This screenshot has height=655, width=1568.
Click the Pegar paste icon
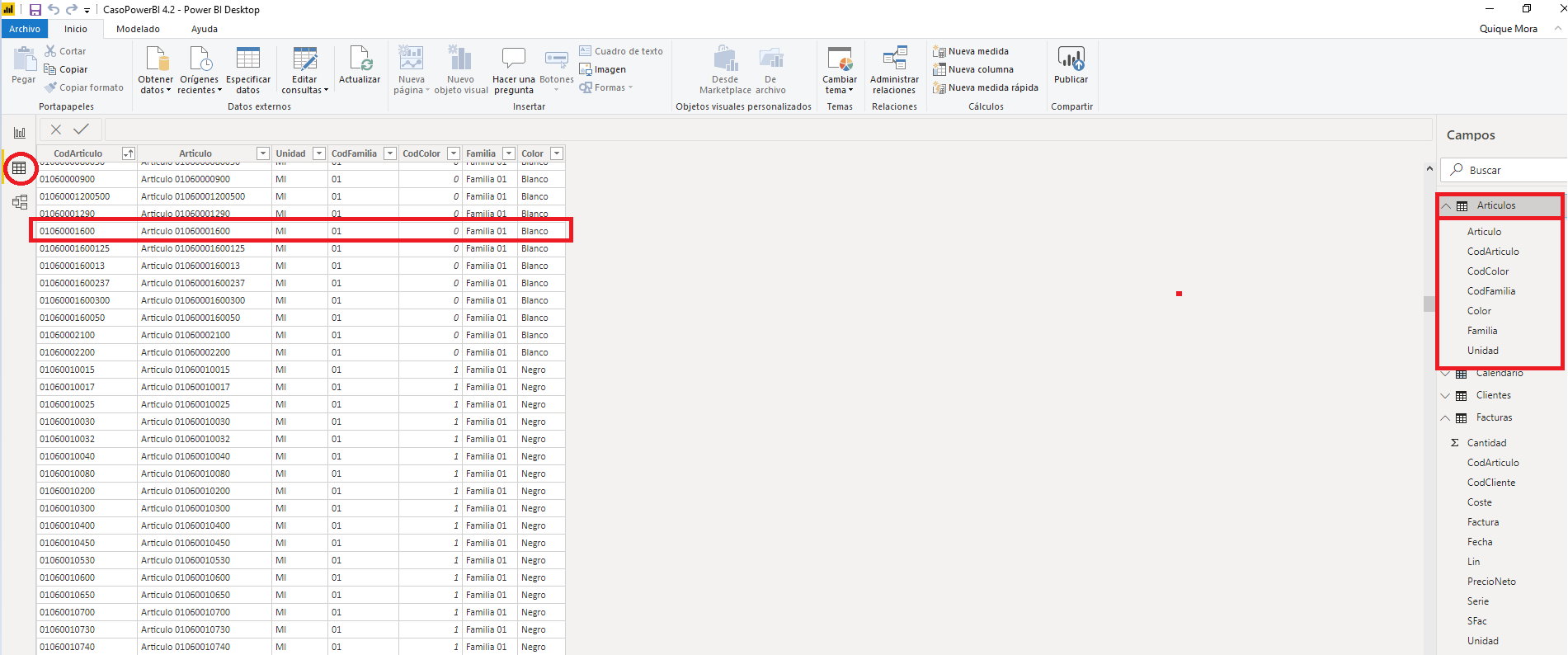pos(24,59)
